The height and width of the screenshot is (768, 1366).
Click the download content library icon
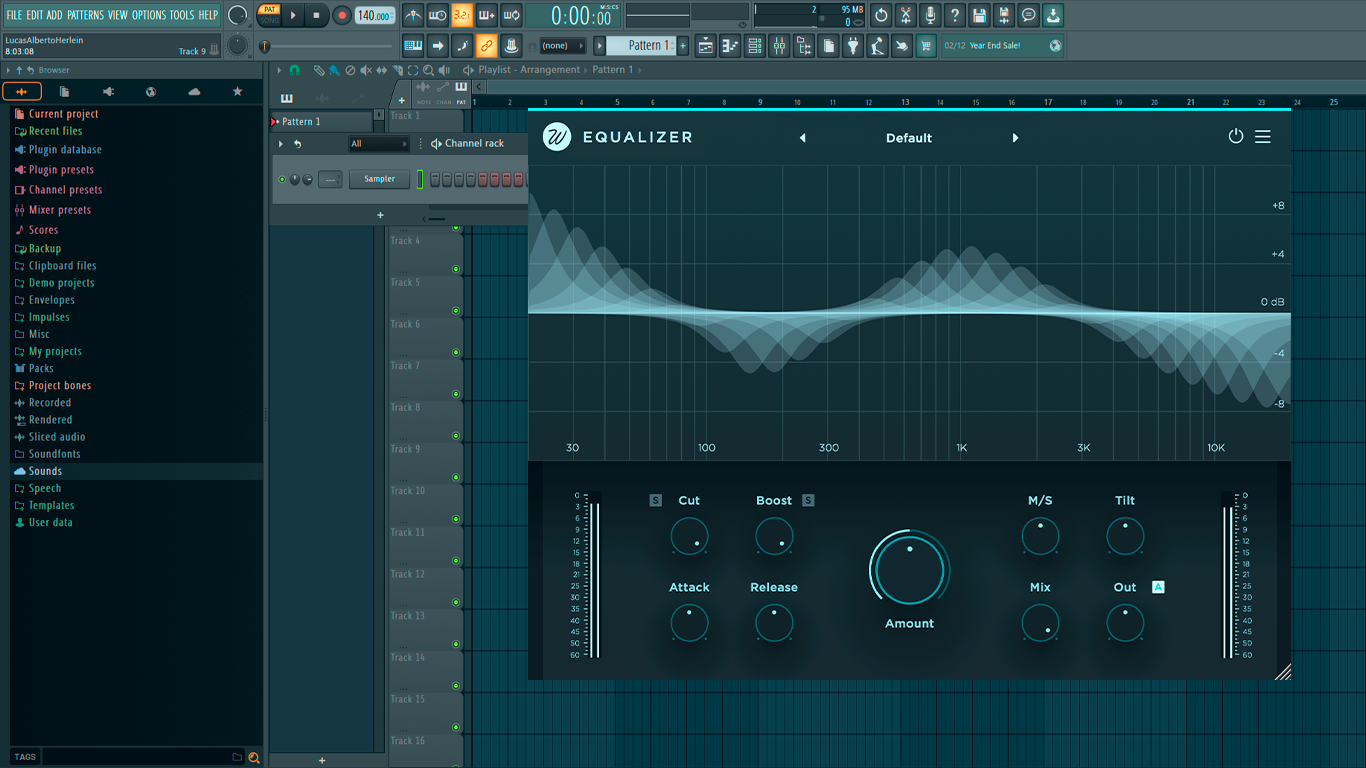pos(1053,15)
